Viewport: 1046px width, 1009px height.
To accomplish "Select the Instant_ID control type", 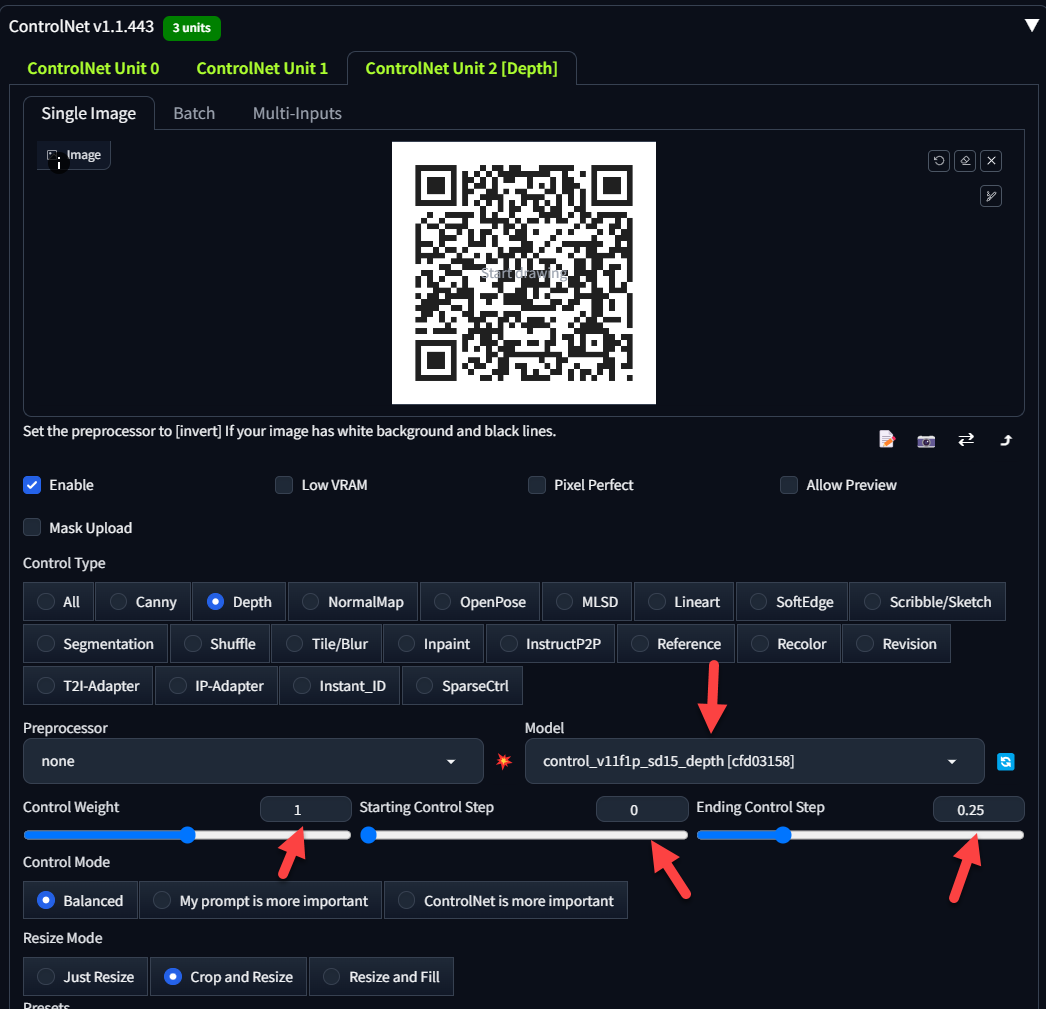I will (340, 686).
